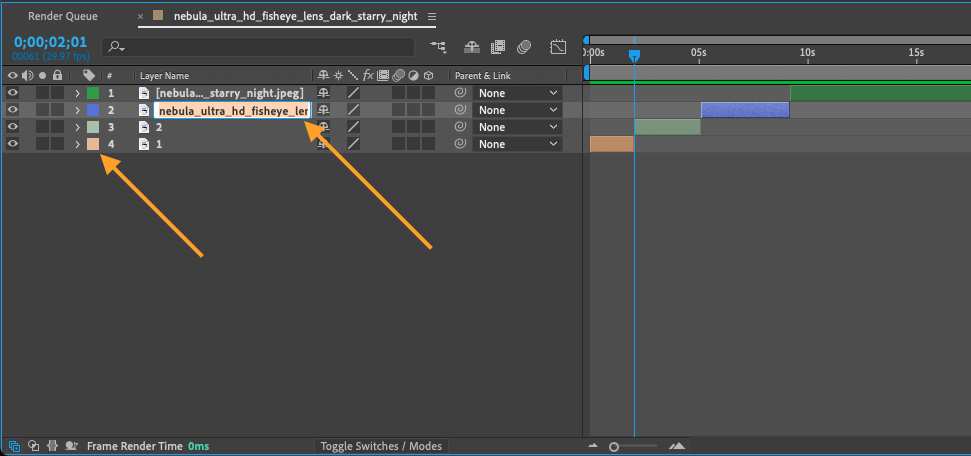Screen dimensions: 971x456
Task: Expand layer 1 properties with its chevron
Action: 77,93
